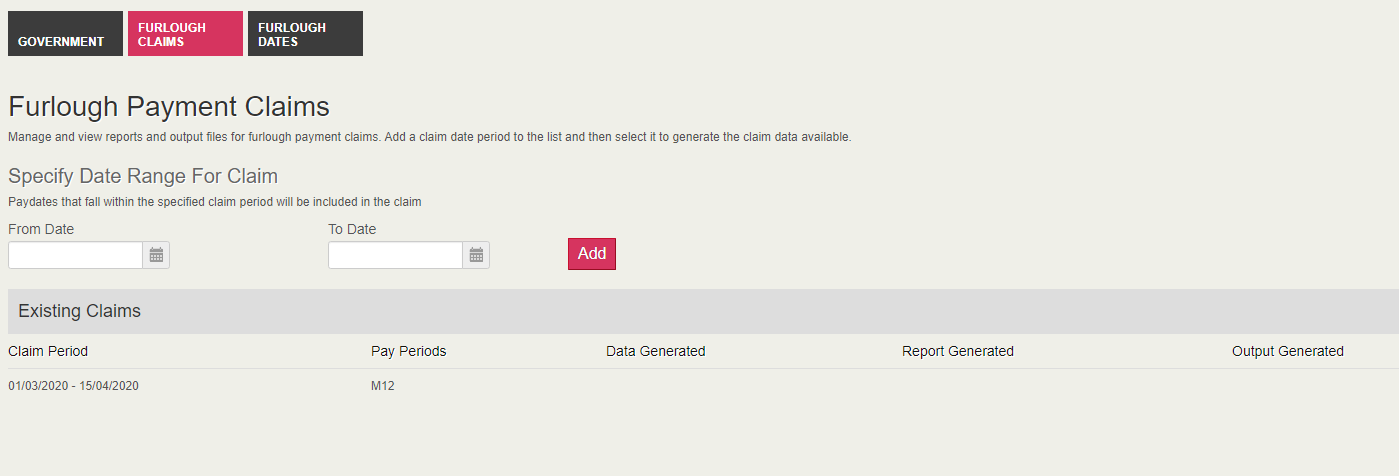The height and width of the screenshot is (476, 1399).
Task: Click the Furlough Payment Claims page title
Action: coord(169,107)
